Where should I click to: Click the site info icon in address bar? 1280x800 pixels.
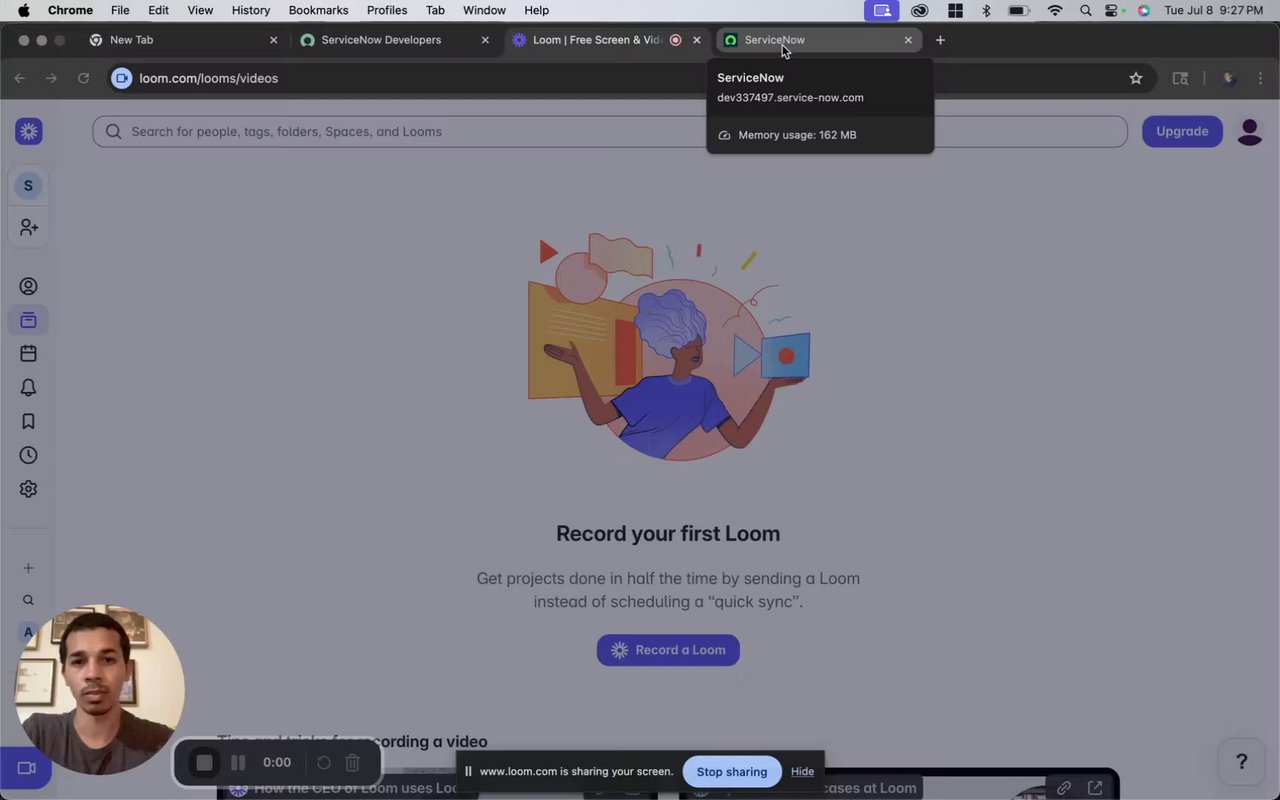point(121,78)
